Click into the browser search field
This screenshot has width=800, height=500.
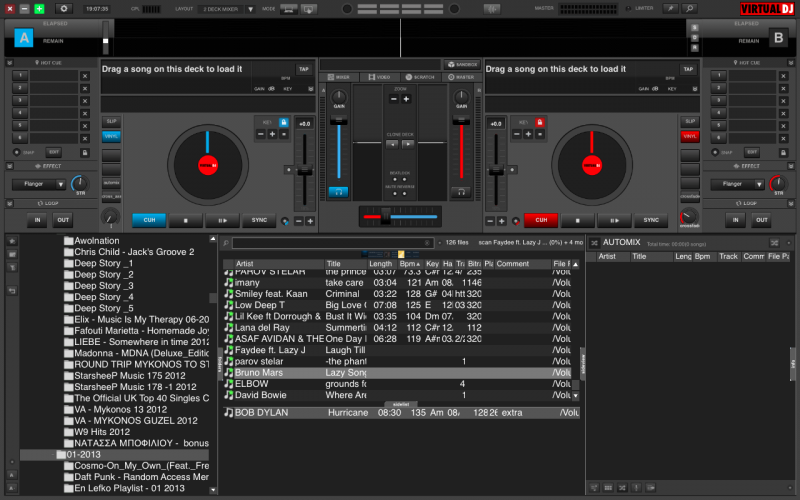pos(333,243)
